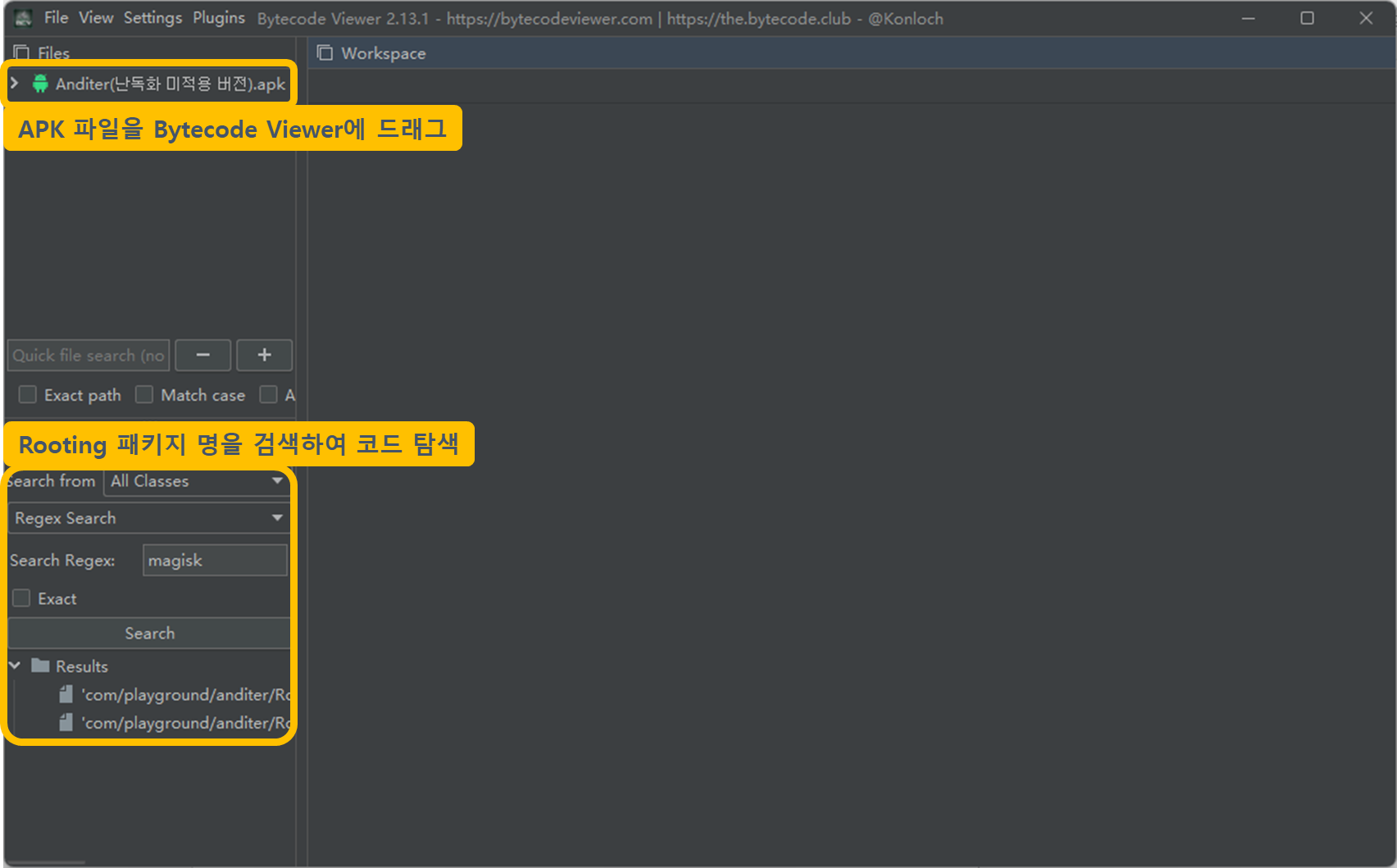Click the Search Regex field containing magisk
The image size is (1397, 868).
tap(215, 561)
